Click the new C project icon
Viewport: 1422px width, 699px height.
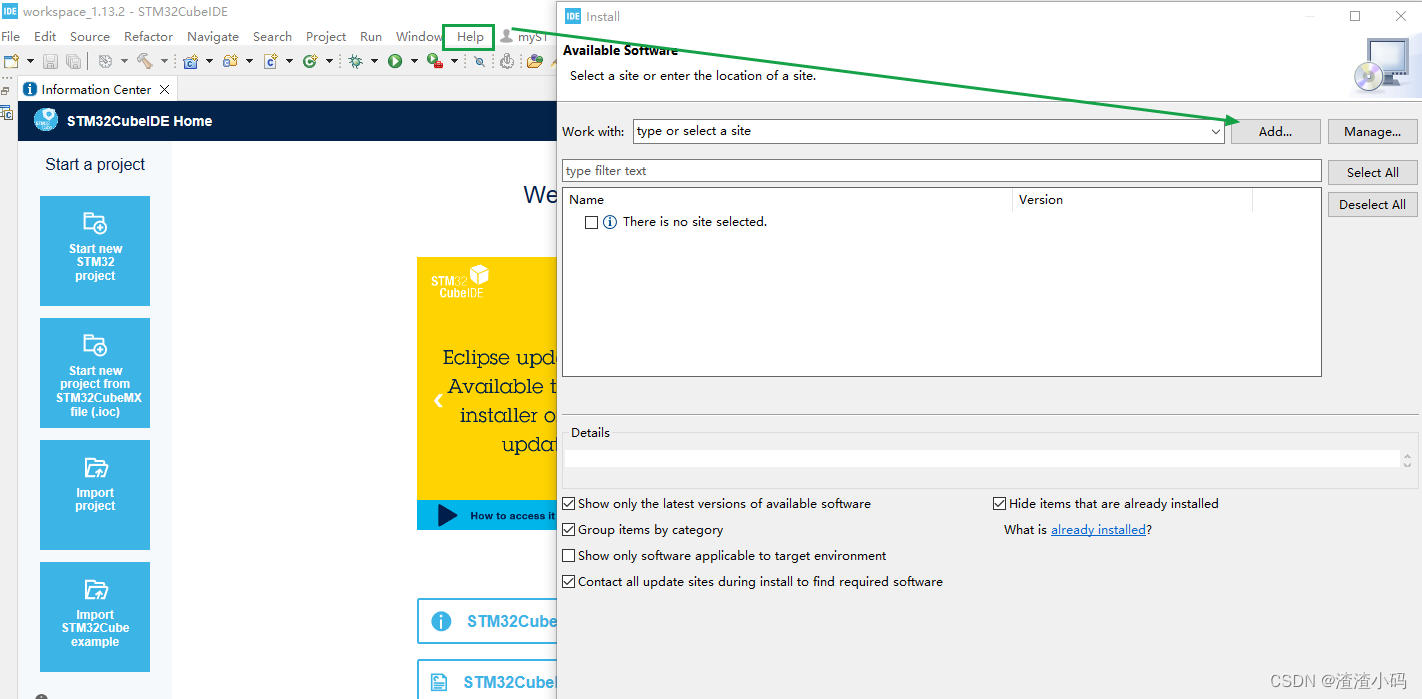191,61
